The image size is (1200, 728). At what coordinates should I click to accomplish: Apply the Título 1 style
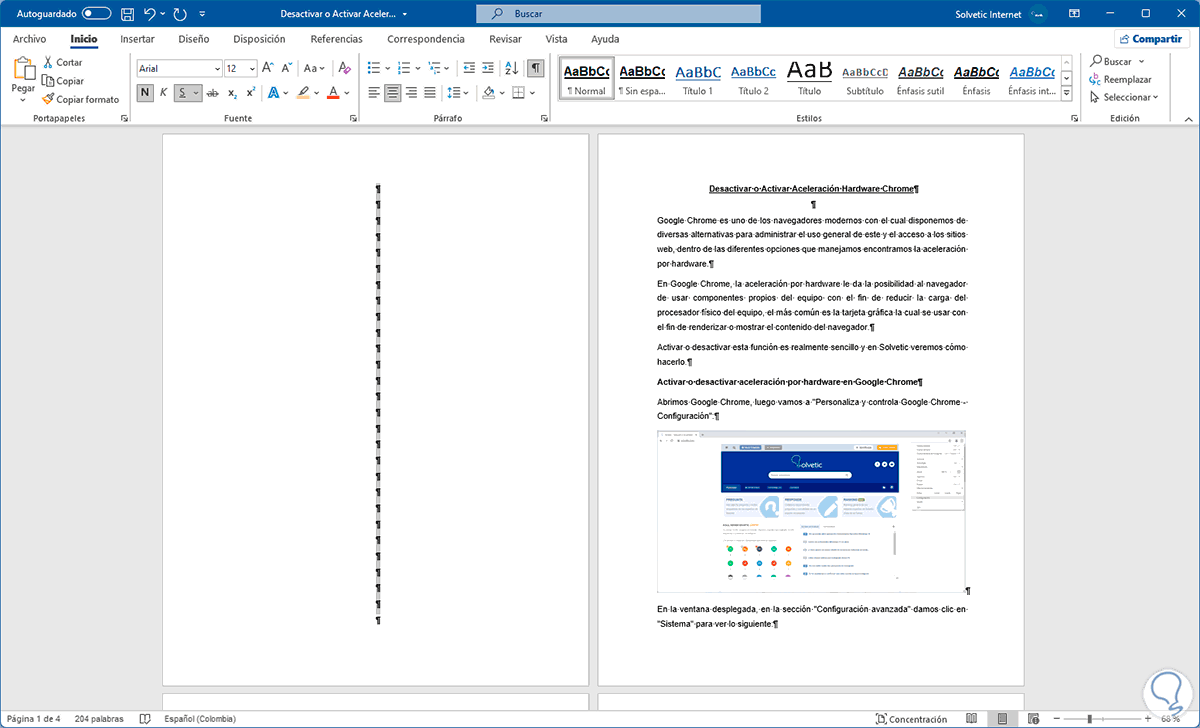coord(698,79)
